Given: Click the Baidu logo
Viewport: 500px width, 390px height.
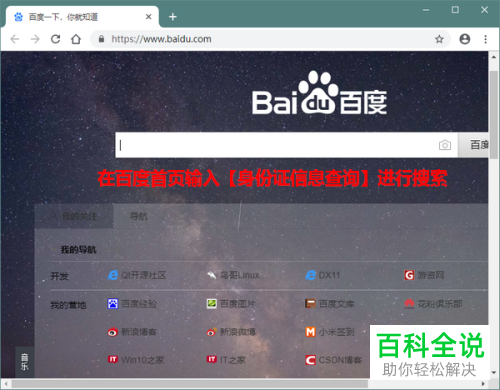Looking at the screenshot, I should [x=319, y=93].
